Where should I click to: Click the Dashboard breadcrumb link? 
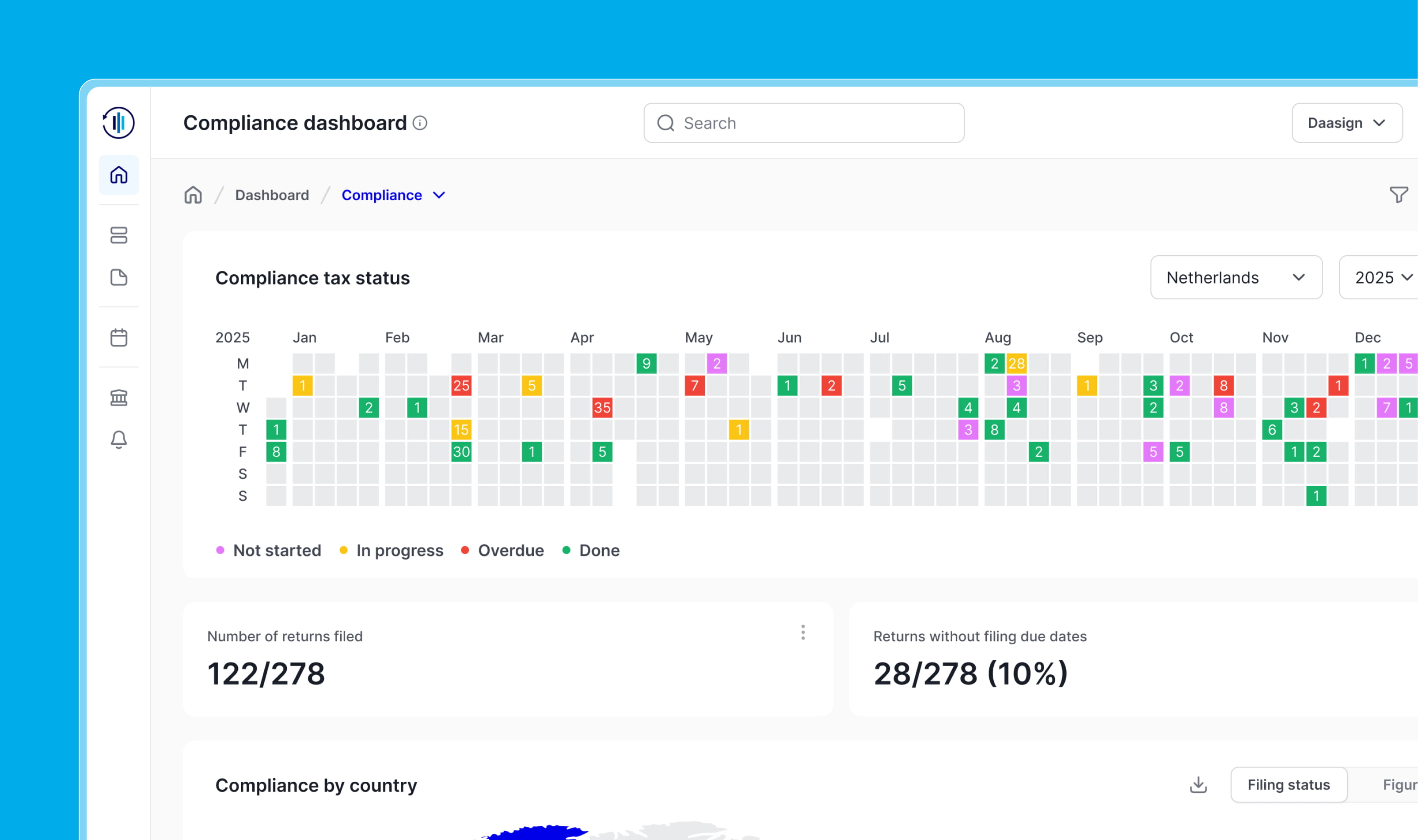point(272,195)
